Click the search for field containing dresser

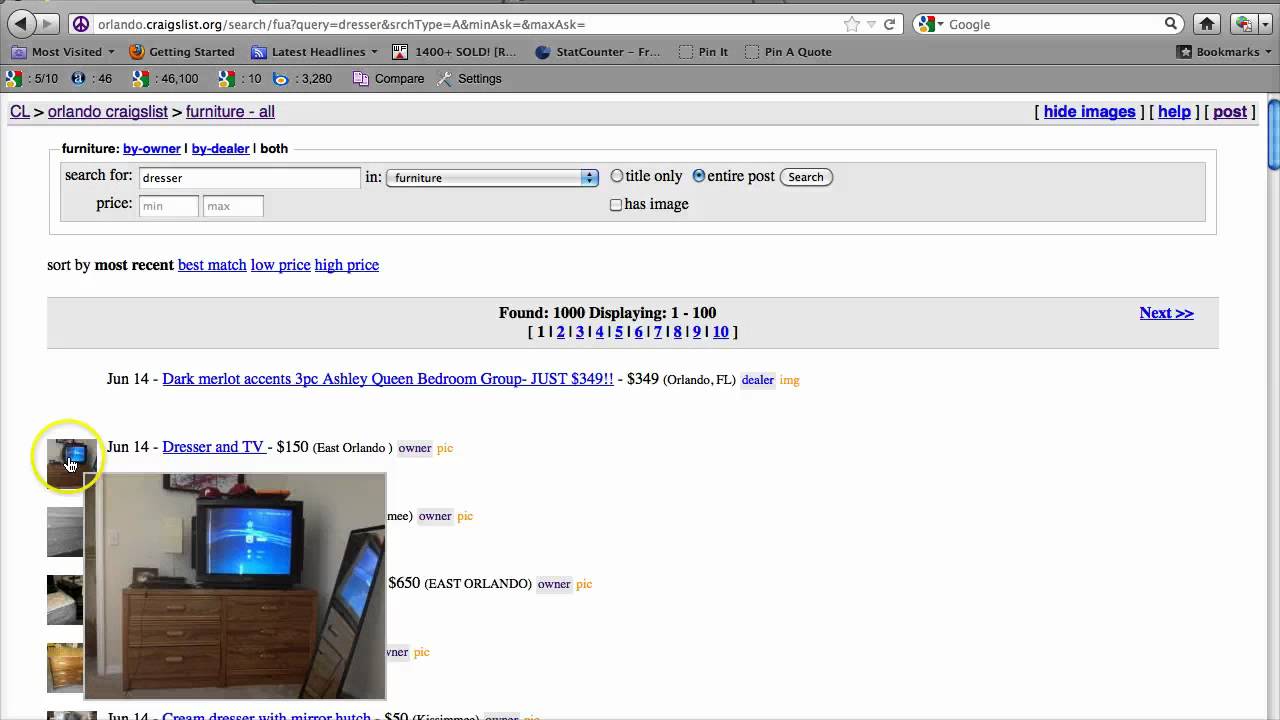point(249,178)
